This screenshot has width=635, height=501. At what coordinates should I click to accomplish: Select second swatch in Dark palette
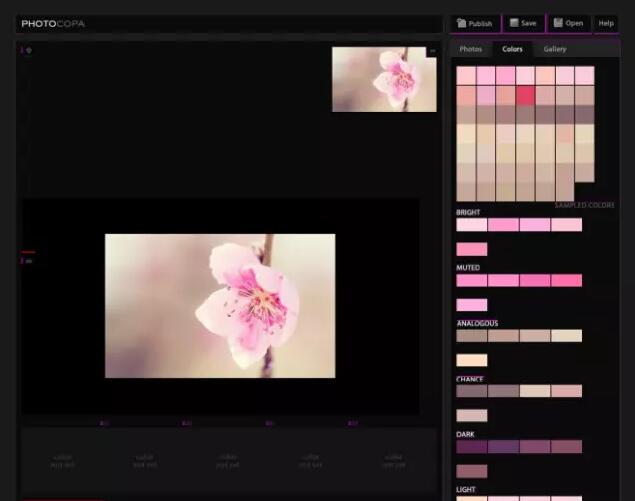point(503,447)
